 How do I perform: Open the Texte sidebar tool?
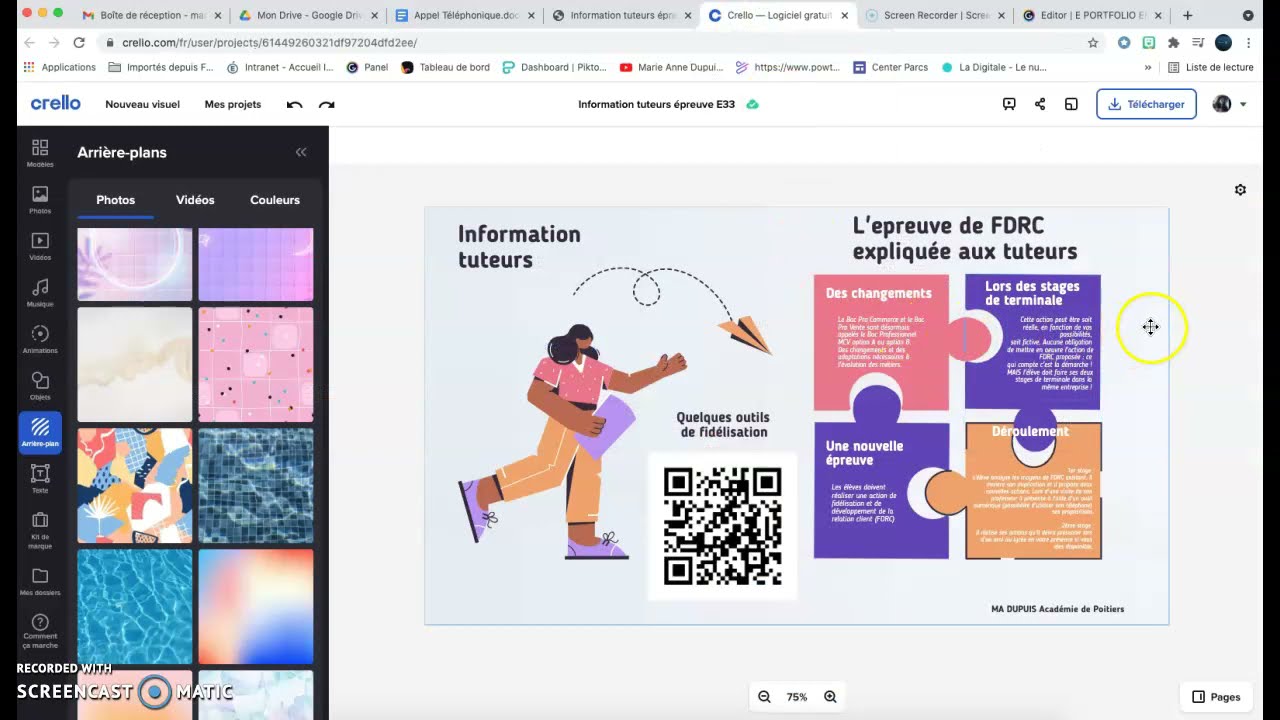[x=40, y=479]
